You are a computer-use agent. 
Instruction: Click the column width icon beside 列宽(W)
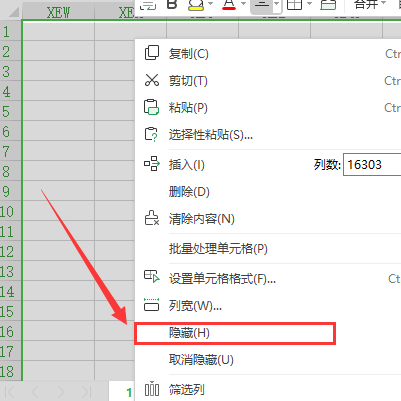coord(151,304)
